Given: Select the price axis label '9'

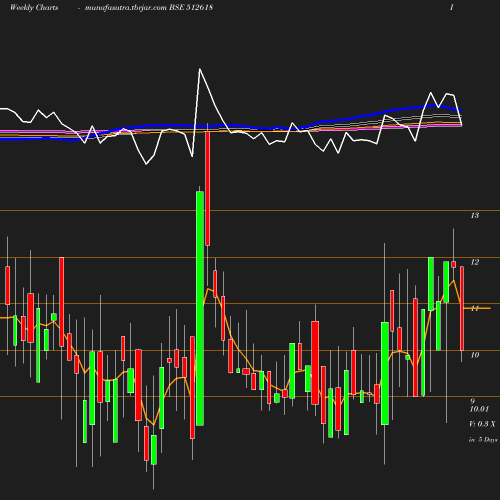Looking at the screenshot, I should click(472, 401).
